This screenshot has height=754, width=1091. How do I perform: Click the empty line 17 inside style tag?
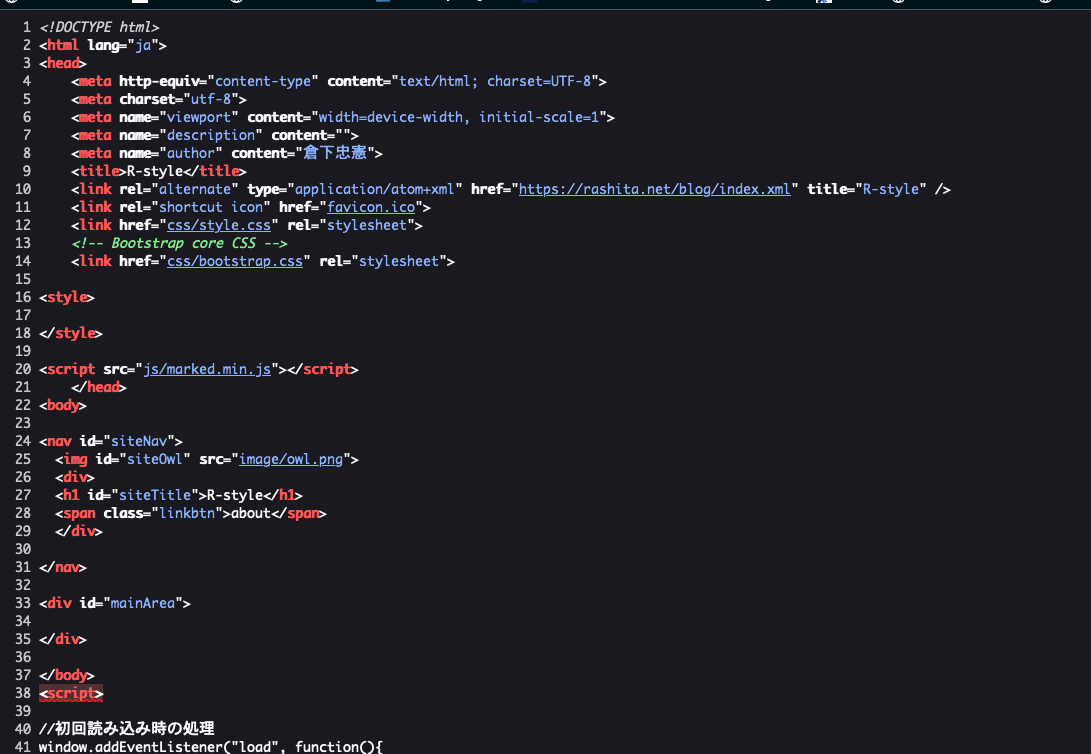pyautogui.click(x=200, y=315)
